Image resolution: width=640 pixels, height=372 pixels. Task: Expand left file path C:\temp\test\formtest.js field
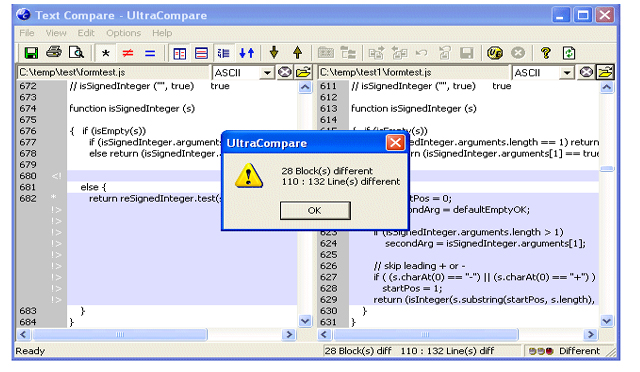click(113, 73)
